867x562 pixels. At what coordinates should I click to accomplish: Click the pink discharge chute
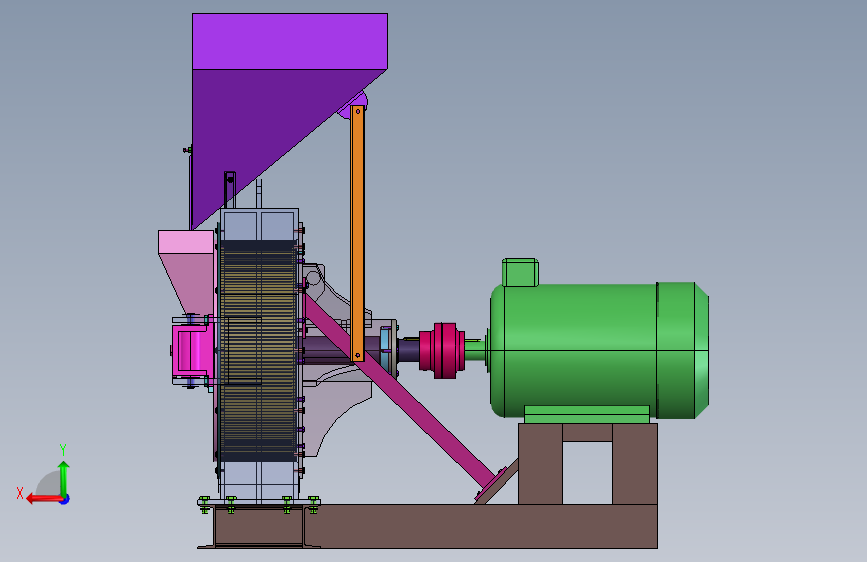pos(187,271)
